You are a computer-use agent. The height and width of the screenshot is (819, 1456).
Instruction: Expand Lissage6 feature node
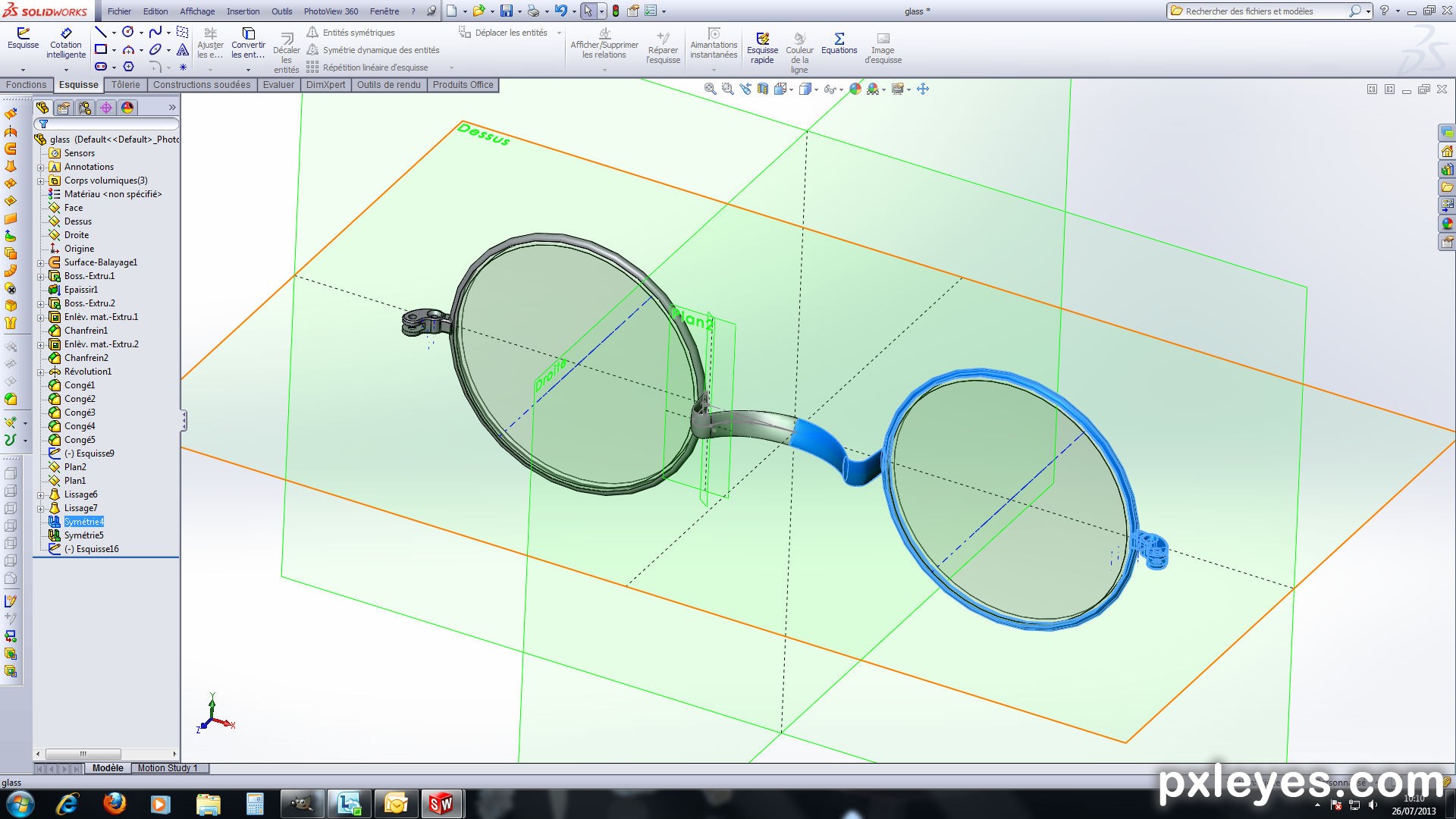[x=40, y=494]
